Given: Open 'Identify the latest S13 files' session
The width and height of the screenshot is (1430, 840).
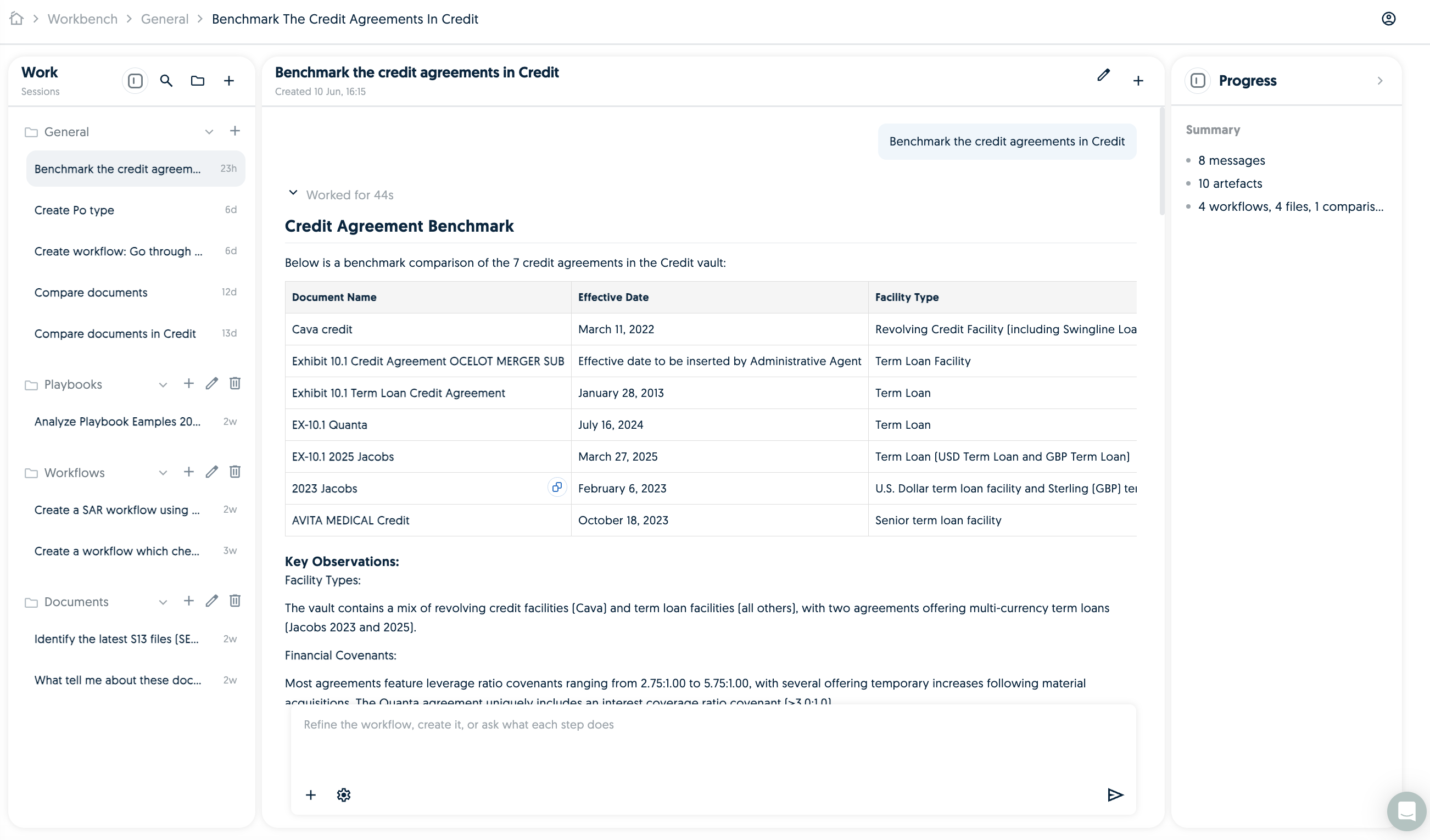Looking at the screenshot, I should click(x=136, y=639).
